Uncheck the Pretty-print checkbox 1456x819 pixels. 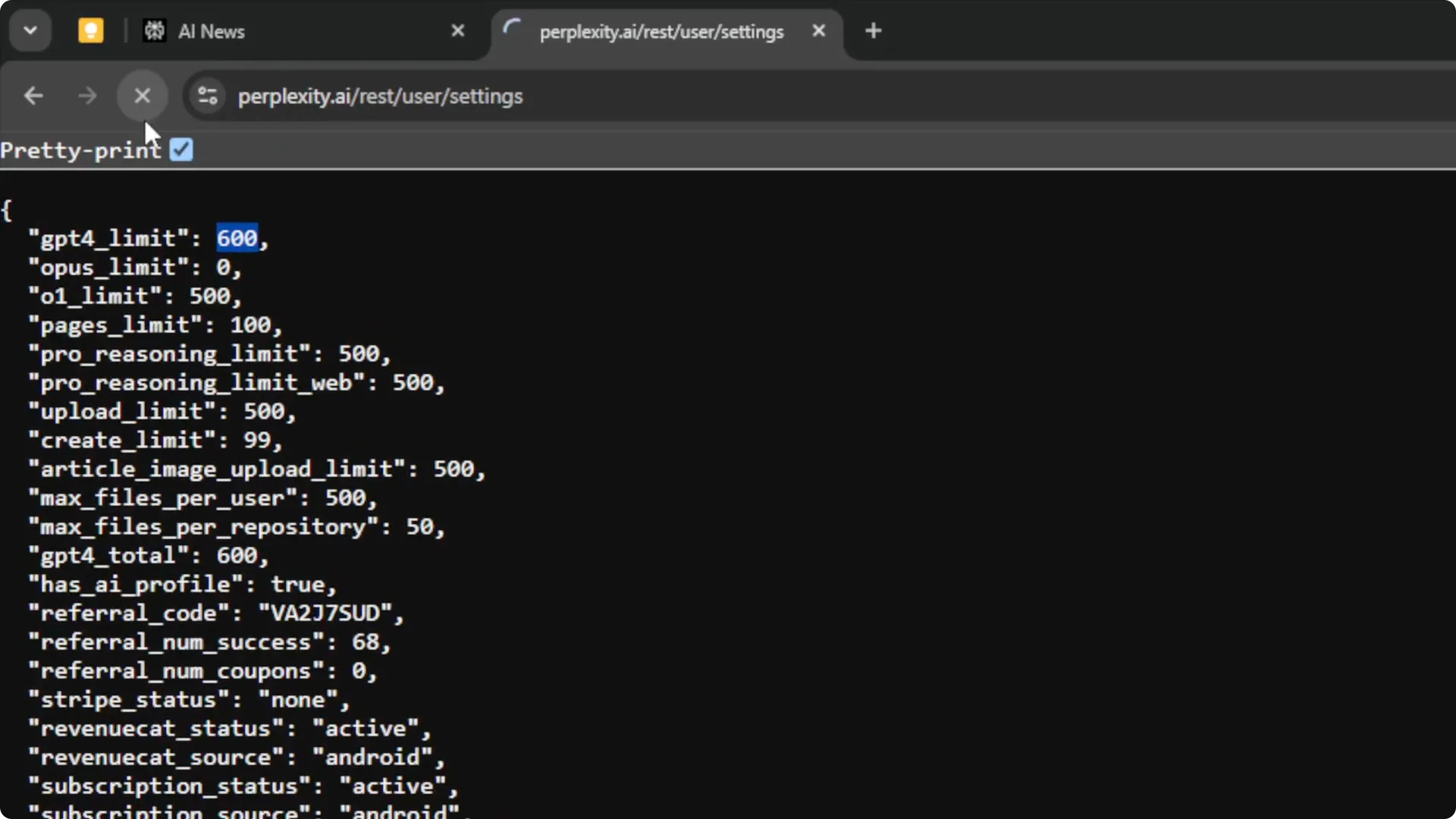tap(180, 149)
